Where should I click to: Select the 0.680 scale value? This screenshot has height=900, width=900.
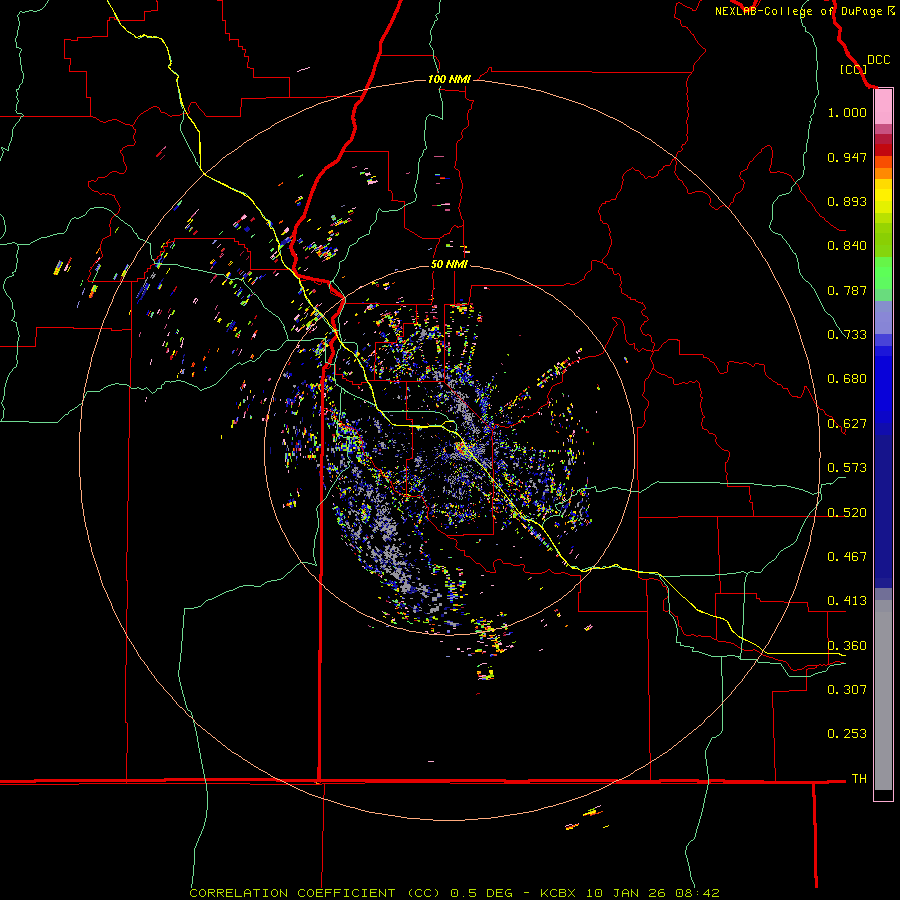coord(847,379)
